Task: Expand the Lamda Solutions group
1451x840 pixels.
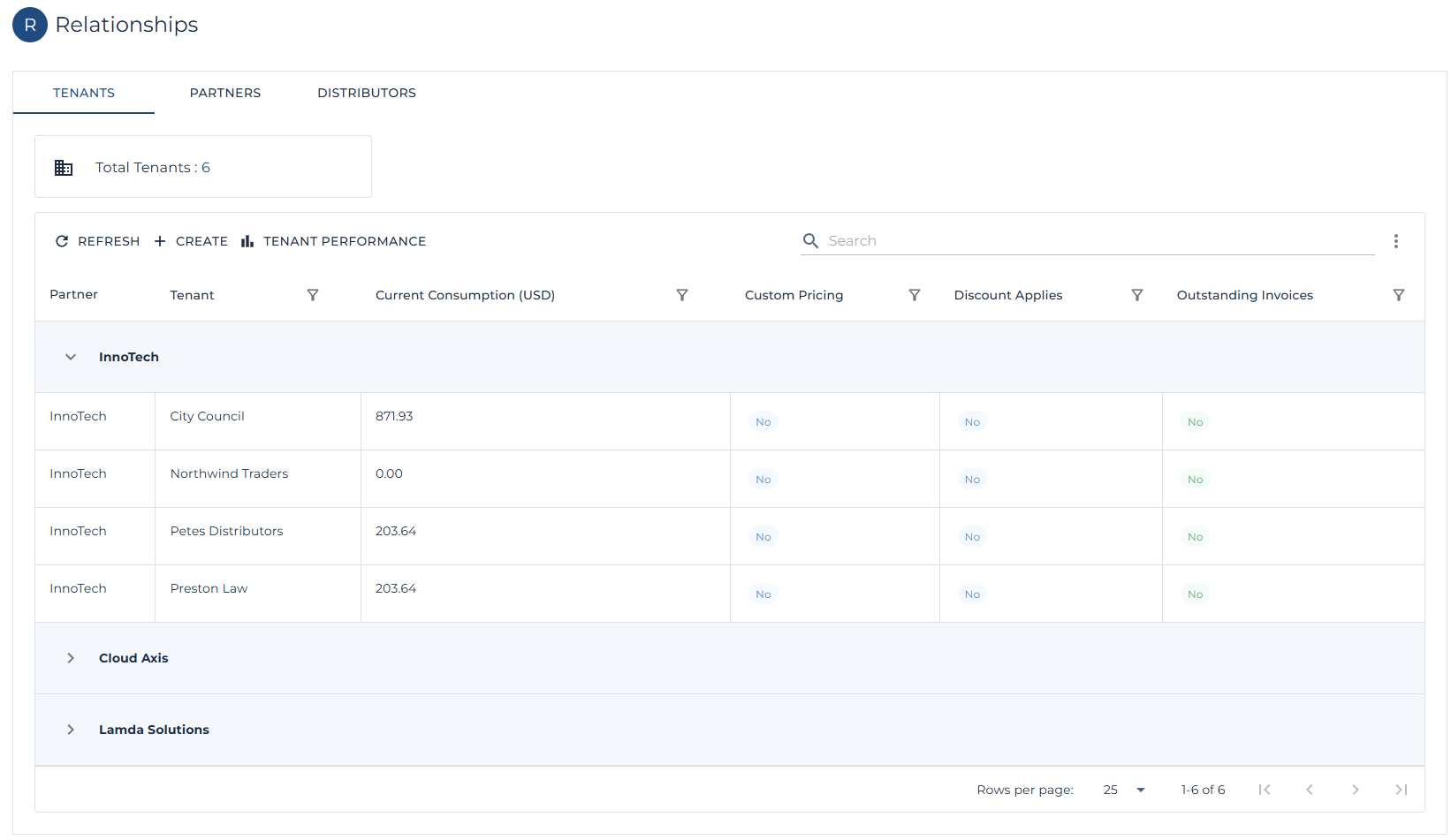Action: [71, 730]
